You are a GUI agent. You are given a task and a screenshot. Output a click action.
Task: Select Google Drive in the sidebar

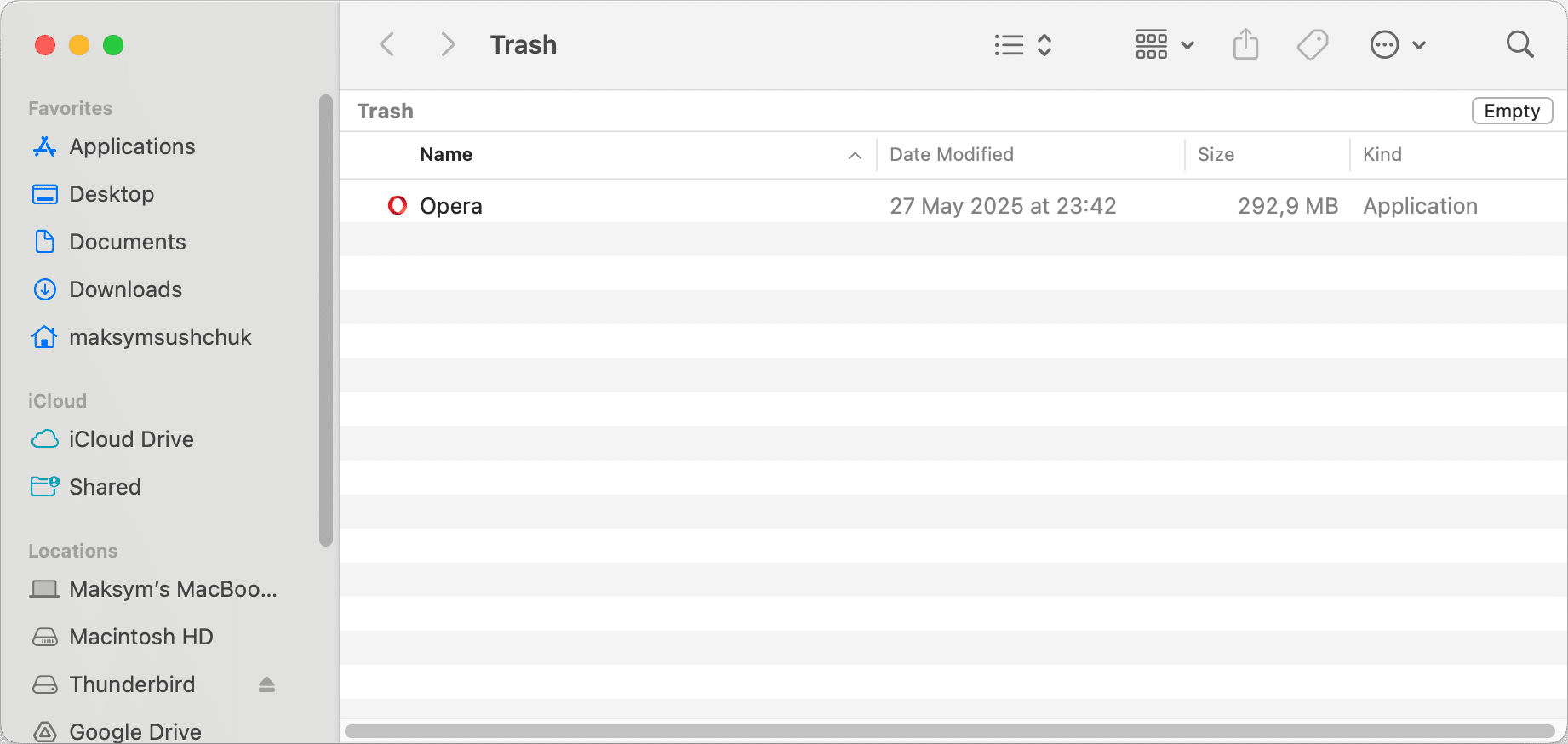pyautogui.click(x=135, y=731)
